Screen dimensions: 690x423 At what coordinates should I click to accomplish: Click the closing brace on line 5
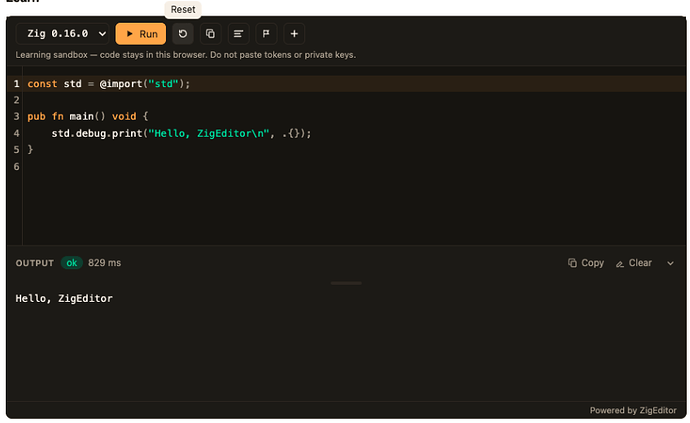[30, 150]
